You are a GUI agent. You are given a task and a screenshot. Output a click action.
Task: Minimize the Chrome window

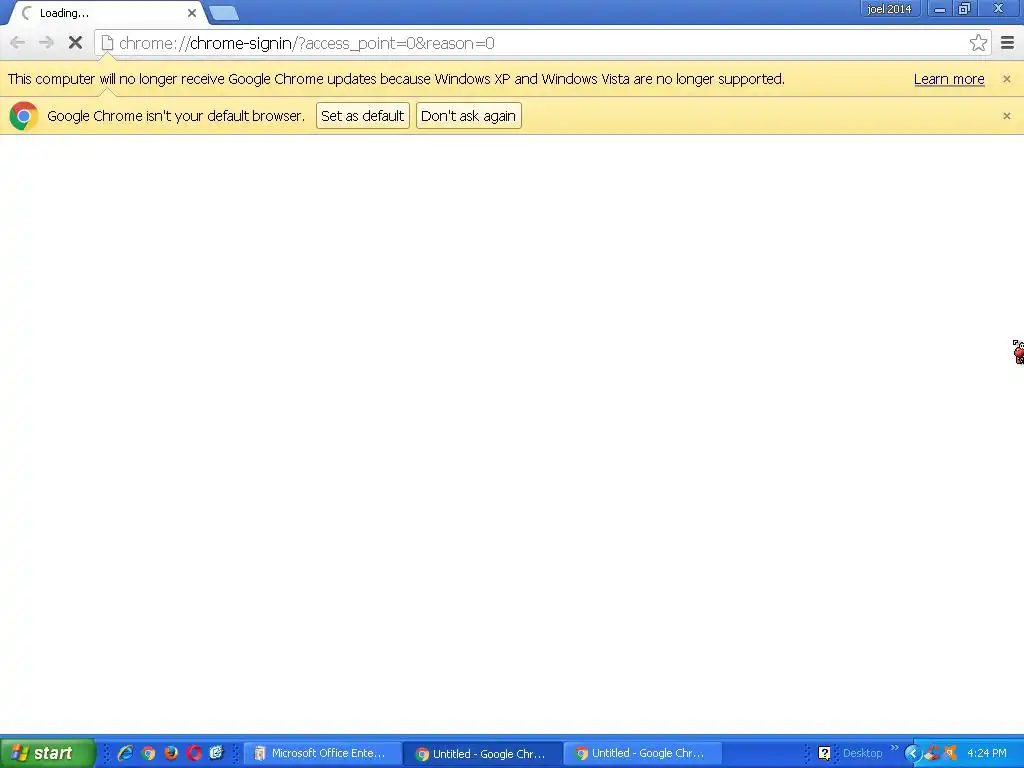940,9
